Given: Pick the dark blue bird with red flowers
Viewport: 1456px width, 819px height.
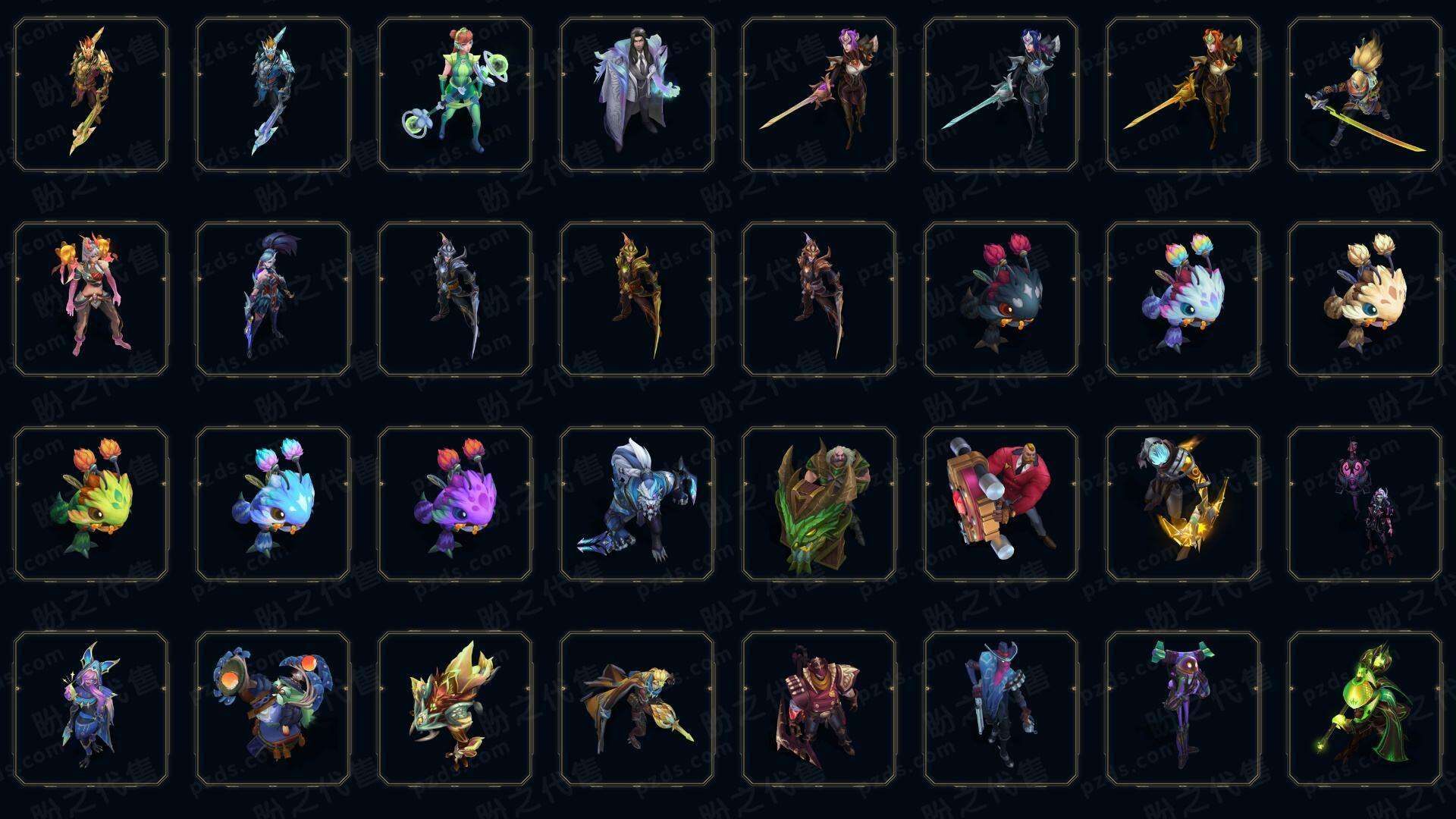Looking at the screenshot, I should (x=1001, y=299).
